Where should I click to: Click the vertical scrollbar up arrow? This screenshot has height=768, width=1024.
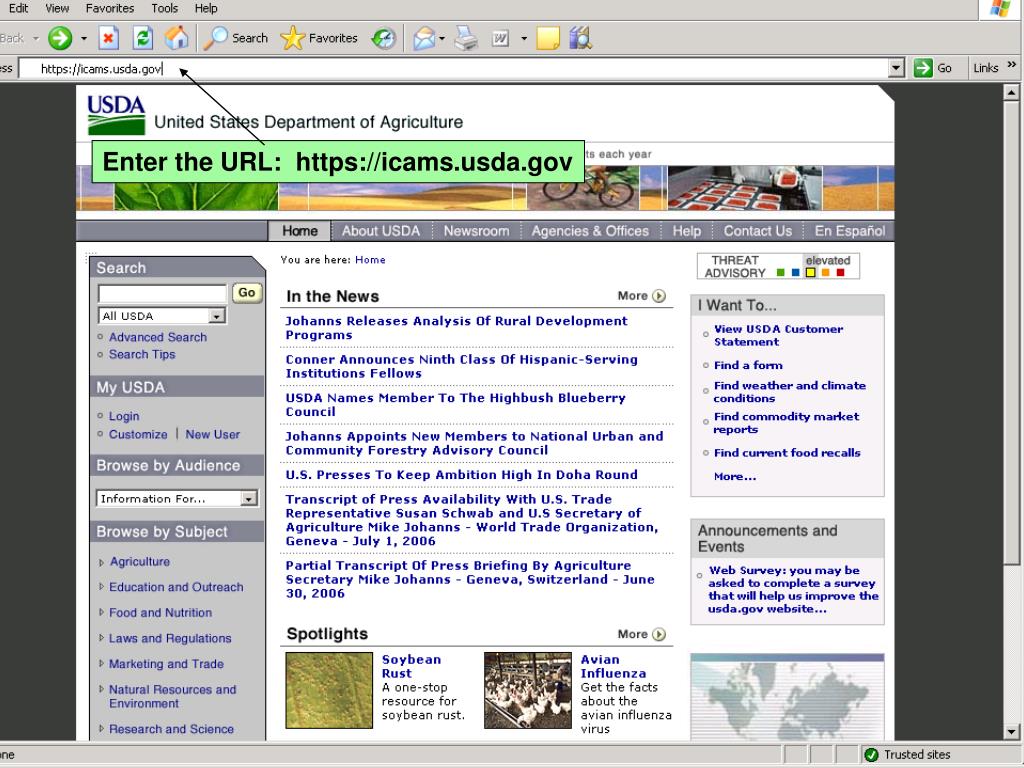1011,93
